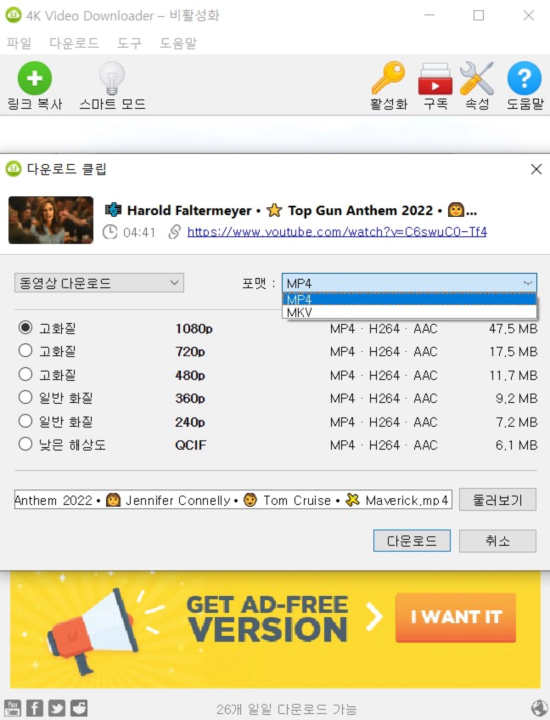Select 240p 일반 화질 radio button
The image size is (550, 720).
pos(25,421)
